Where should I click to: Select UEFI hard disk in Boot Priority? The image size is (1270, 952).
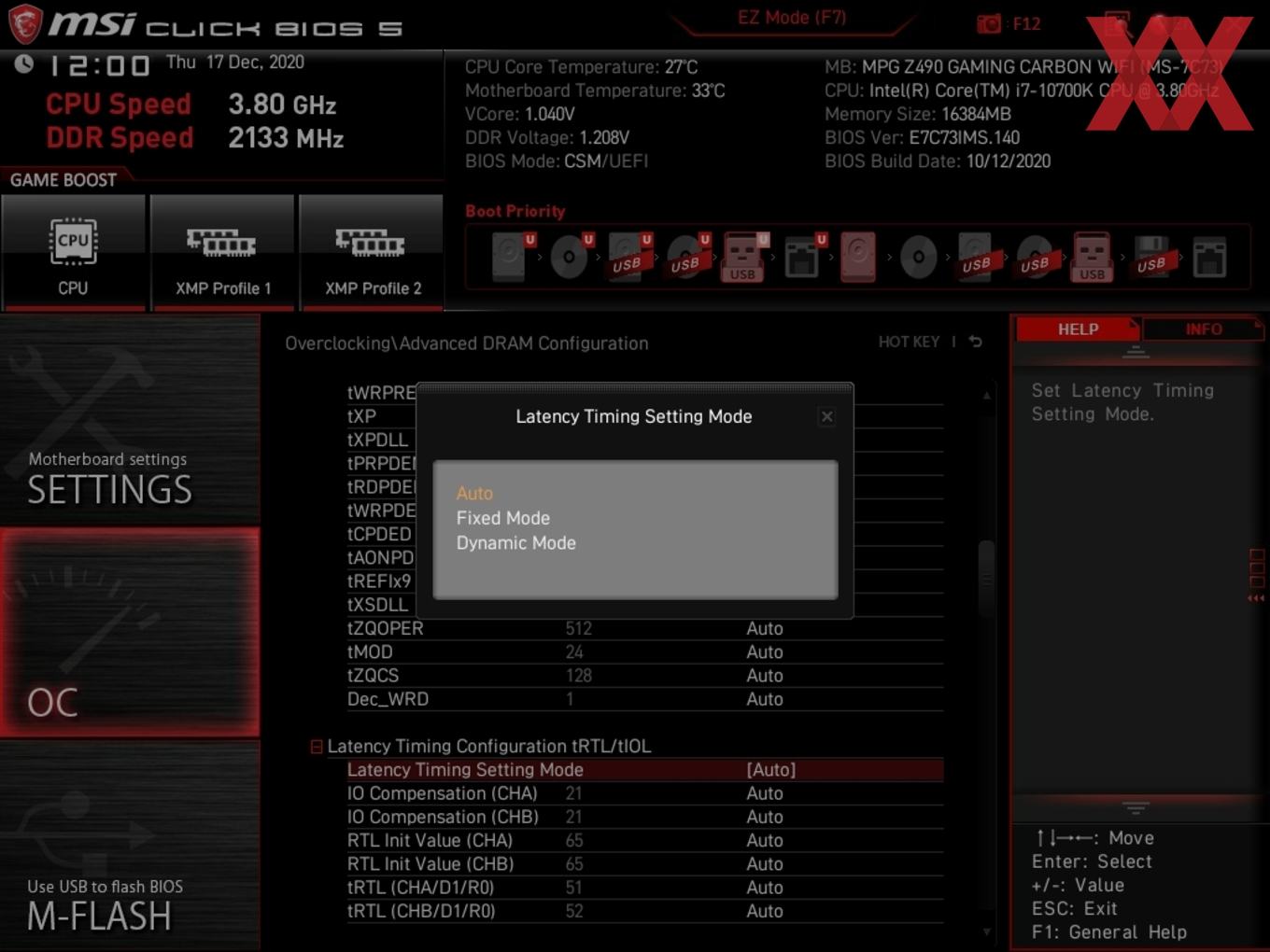tap(511, 257)
